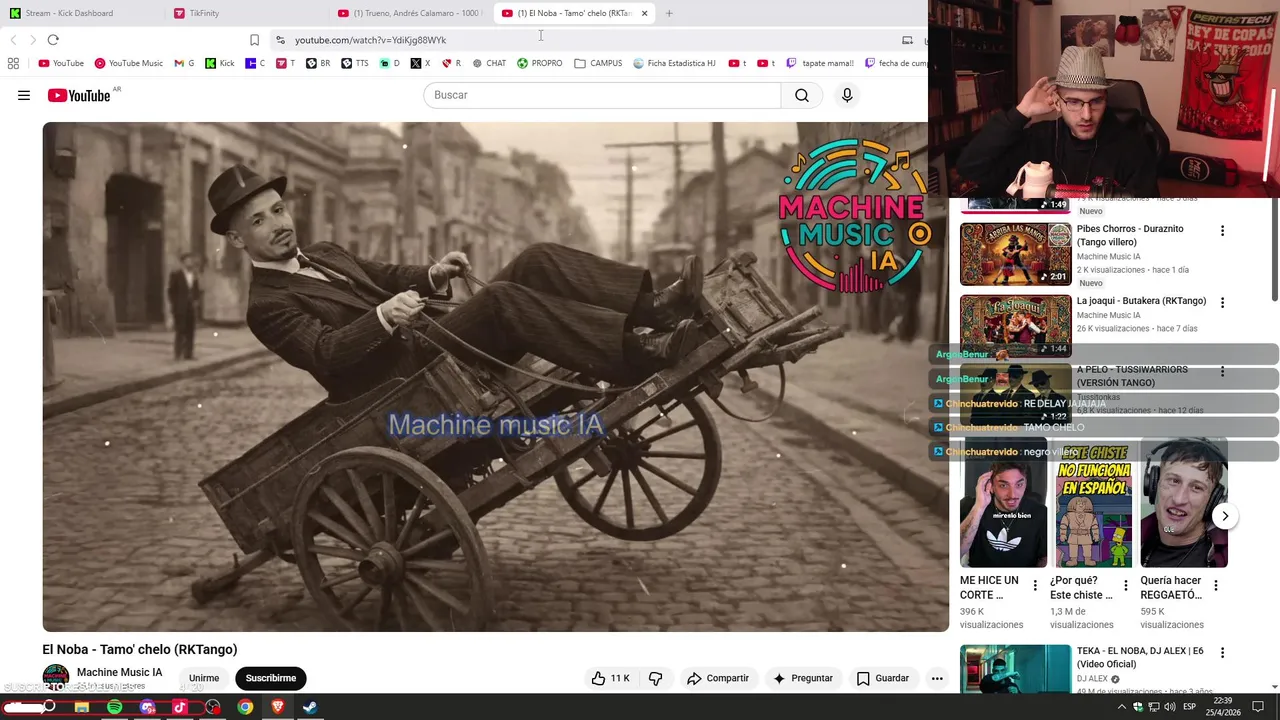Open the X bookmark
Viewport: 1280px width, 720px height.
coord(420,63)
